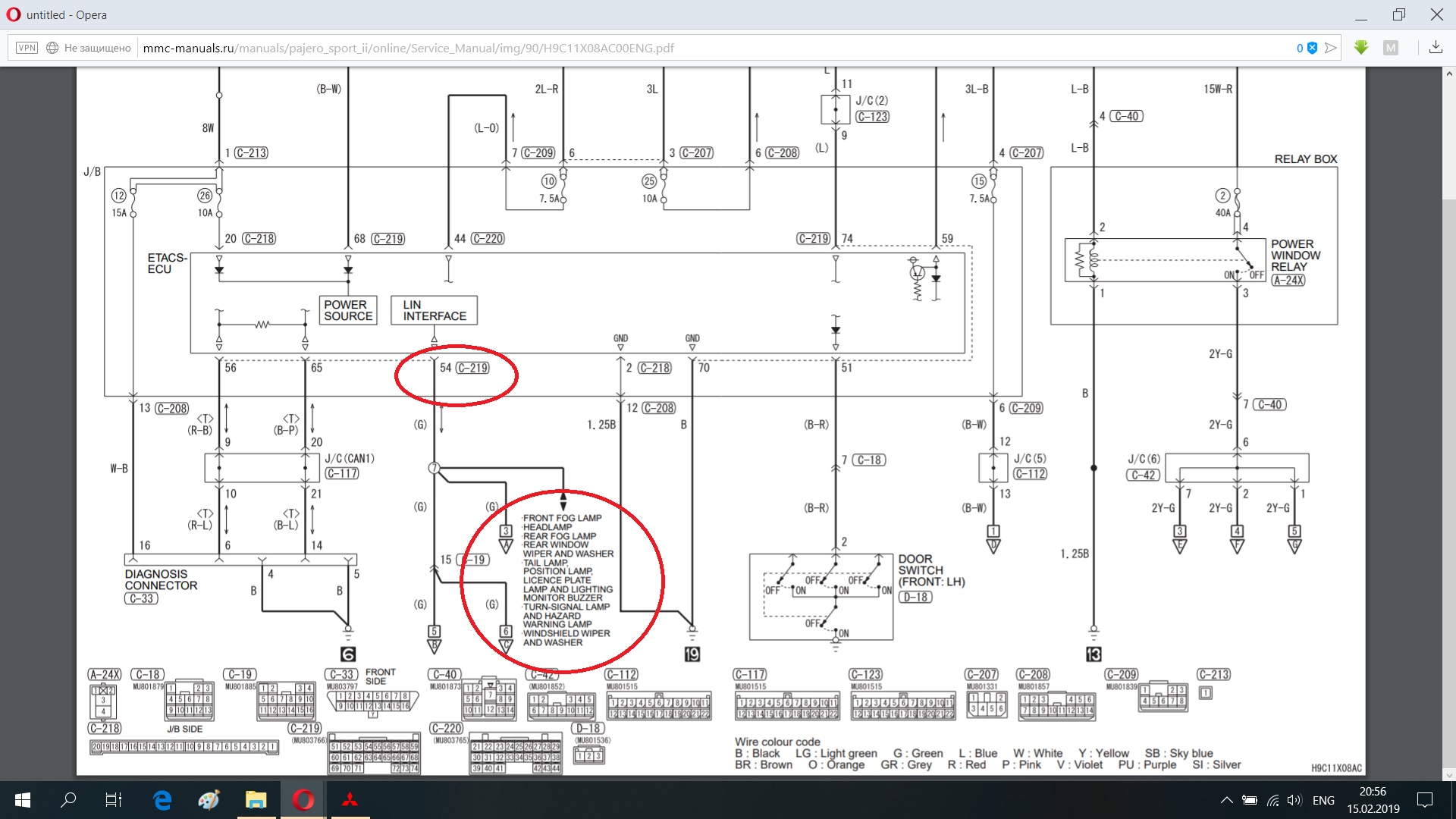This screenshot has height=819, width=1456.
Task: Open File Explorer from taskbar
Action: coord(256,800)
